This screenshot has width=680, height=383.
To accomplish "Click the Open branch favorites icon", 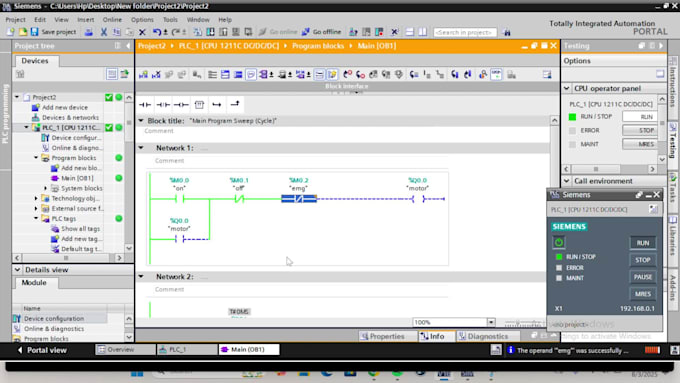I will pyautogui.click(x=217, y=105).
